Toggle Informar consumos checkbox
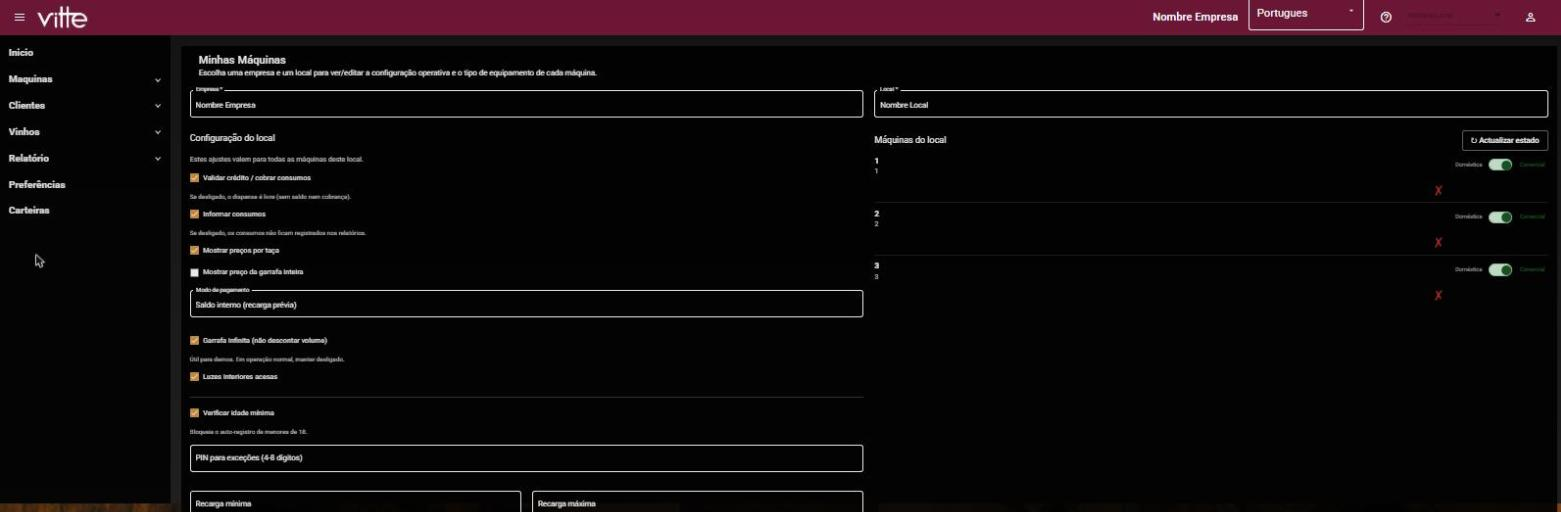 click(x=194, y=214)
